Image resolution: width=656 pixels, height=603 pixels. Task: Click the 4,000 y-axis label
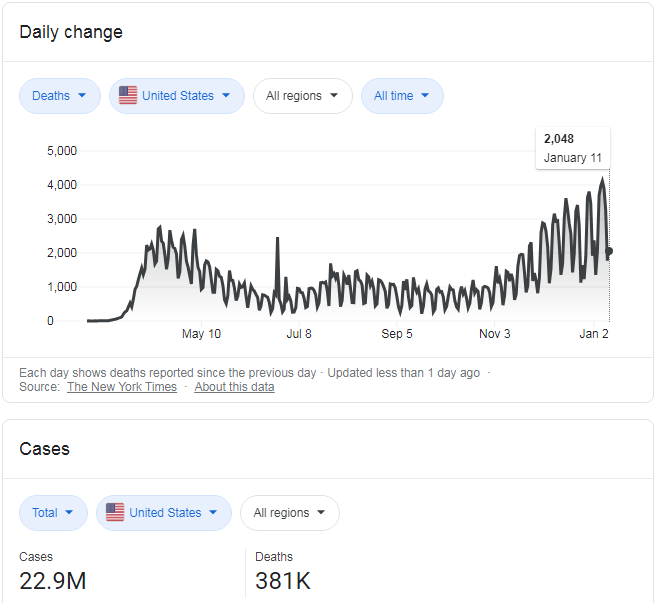click(x=62, y=185)
